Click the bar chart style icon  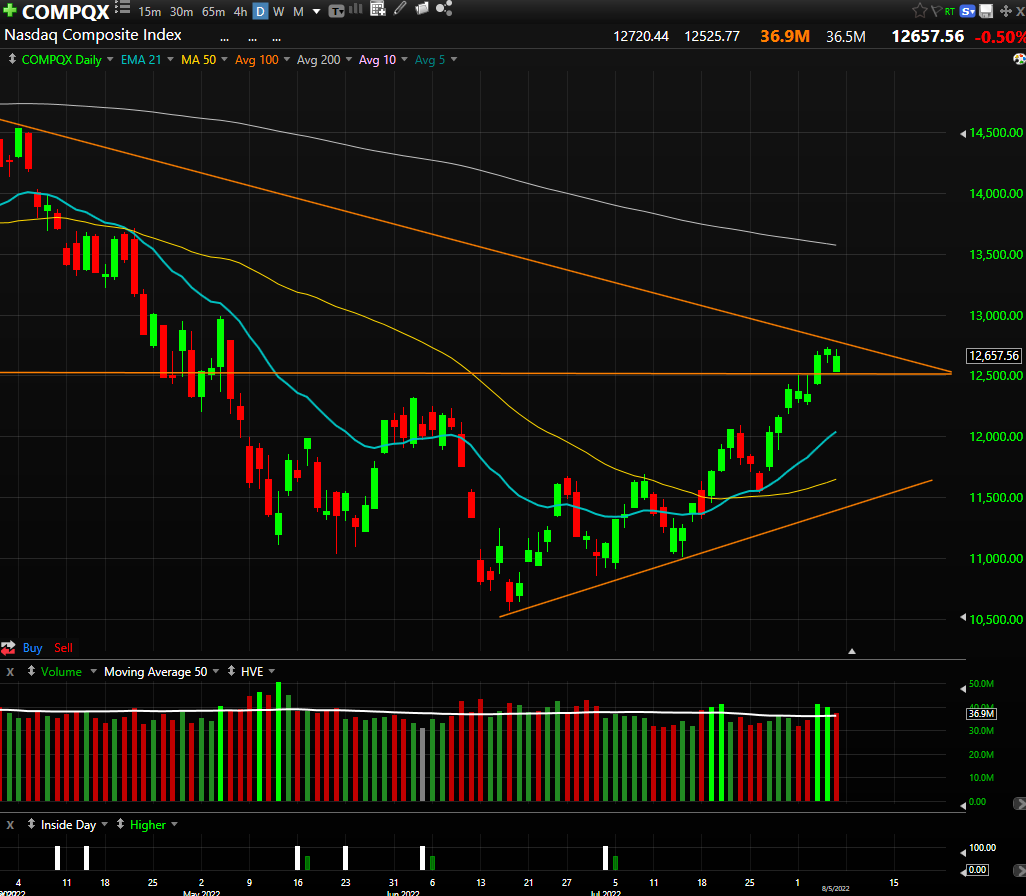tap(356, 9)
